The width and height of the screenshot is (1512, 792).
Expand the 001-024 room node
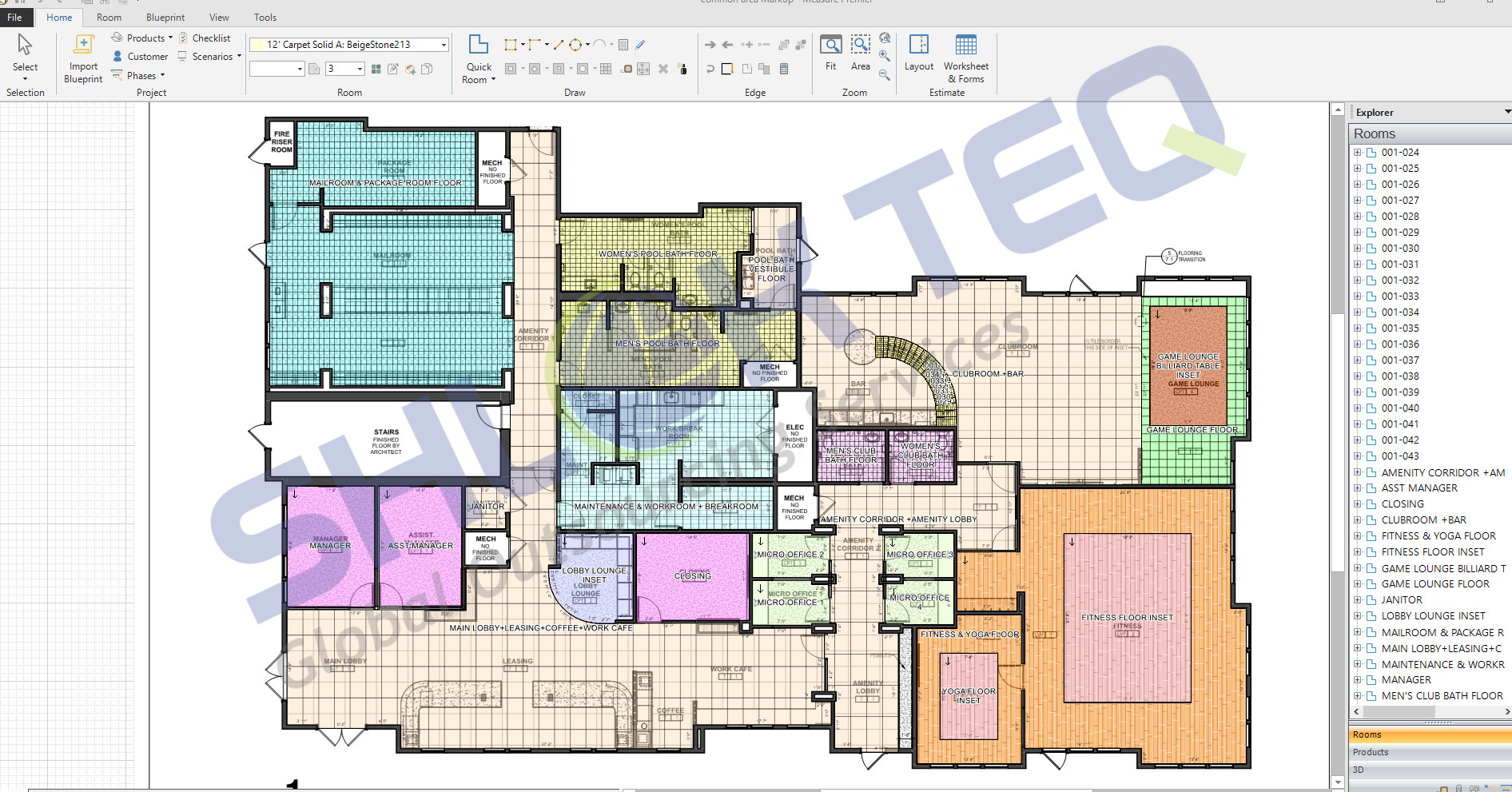[x=1357, y=153]
